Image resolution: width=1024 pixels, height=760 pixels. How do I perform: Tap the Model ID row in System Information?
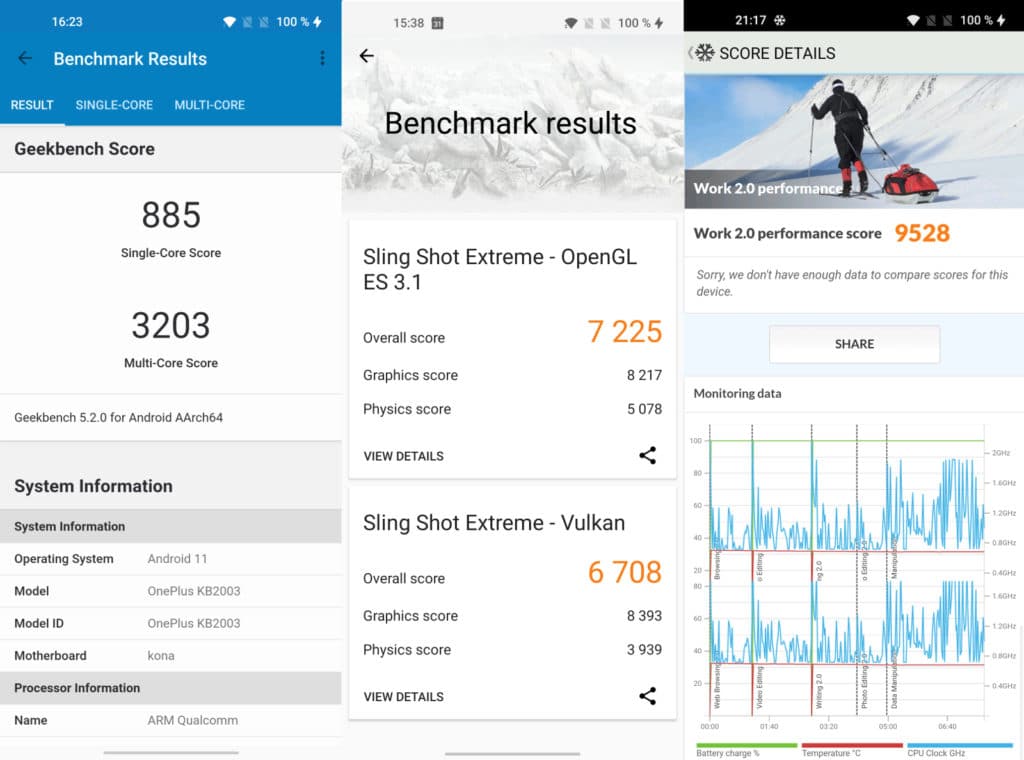click(170, 623)
